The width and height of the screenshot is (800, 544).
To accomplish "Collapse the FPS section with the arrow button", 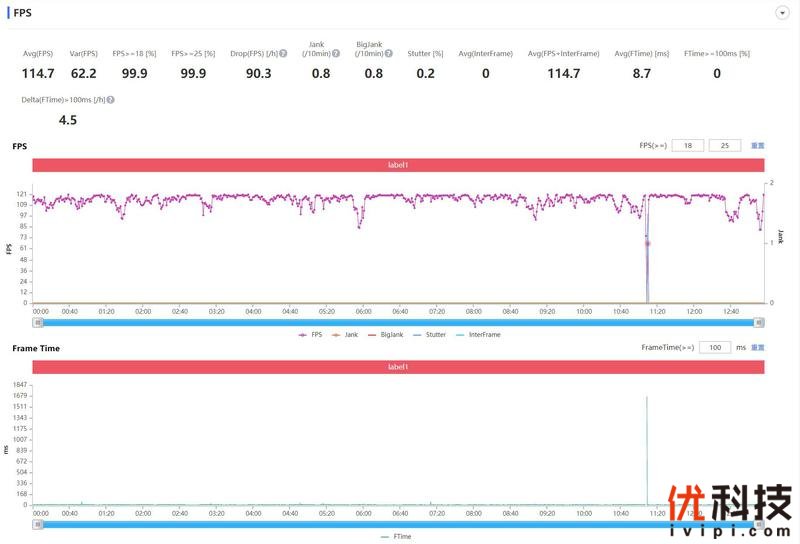I will point(781,13).
